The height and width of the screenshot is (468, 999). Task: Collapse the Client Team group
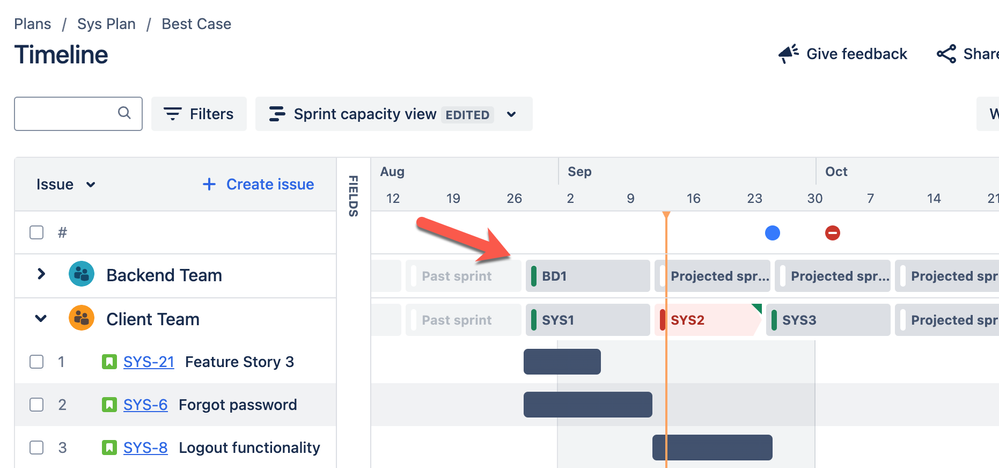click(x=41, y=319)
